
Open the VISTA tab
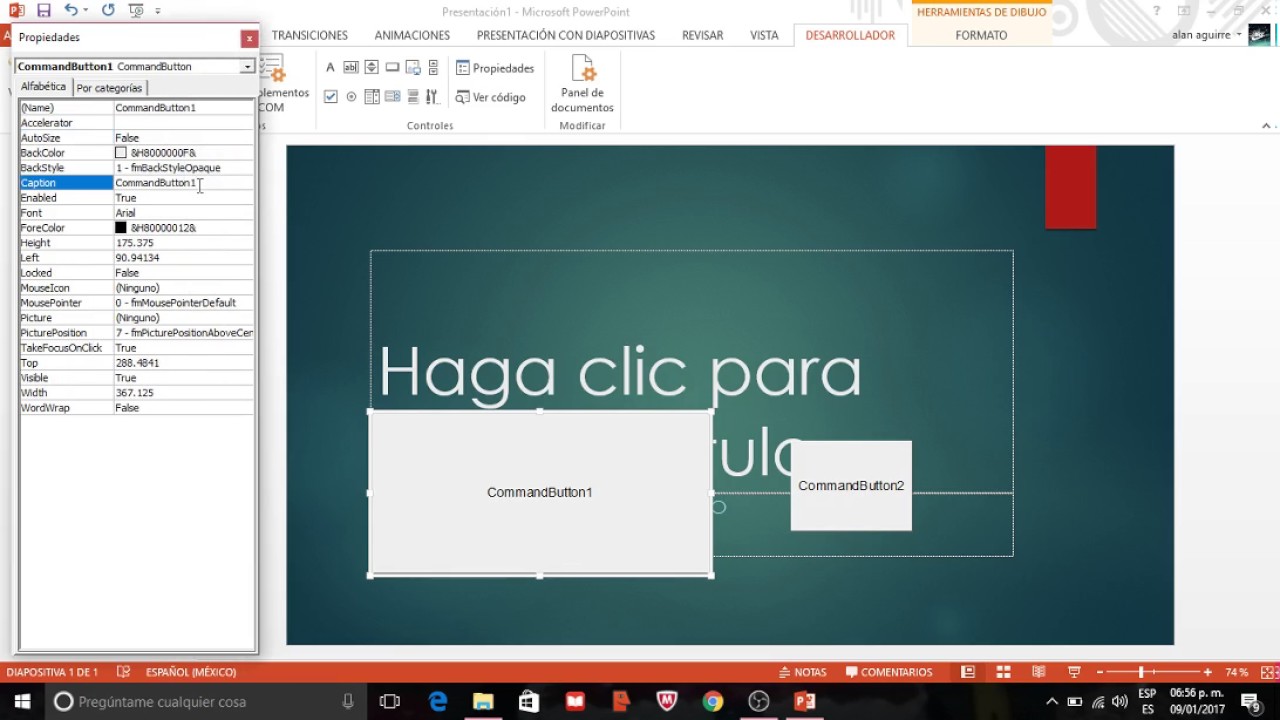764,35
